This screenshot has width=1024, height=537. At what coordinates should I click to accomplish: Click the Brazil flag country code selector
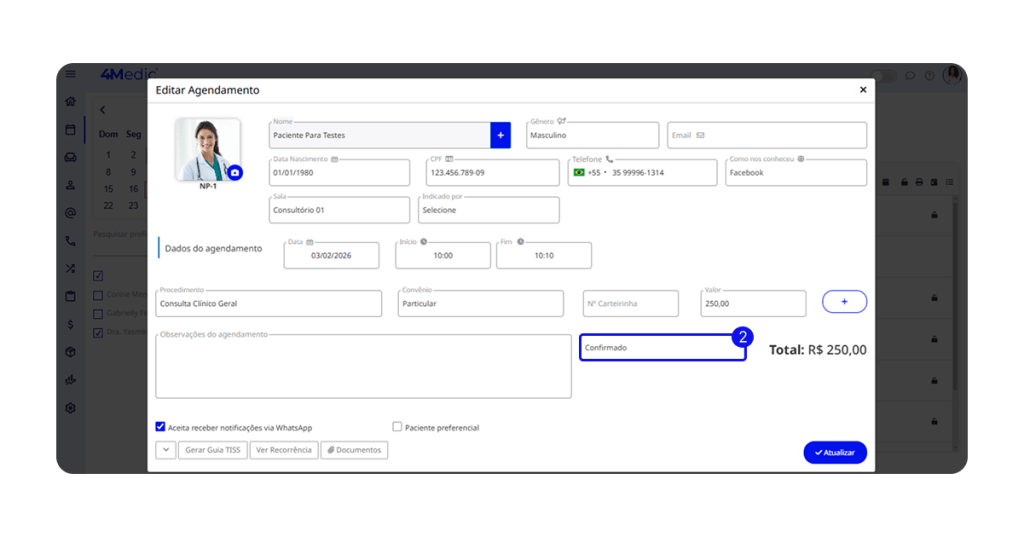(579, 173)
